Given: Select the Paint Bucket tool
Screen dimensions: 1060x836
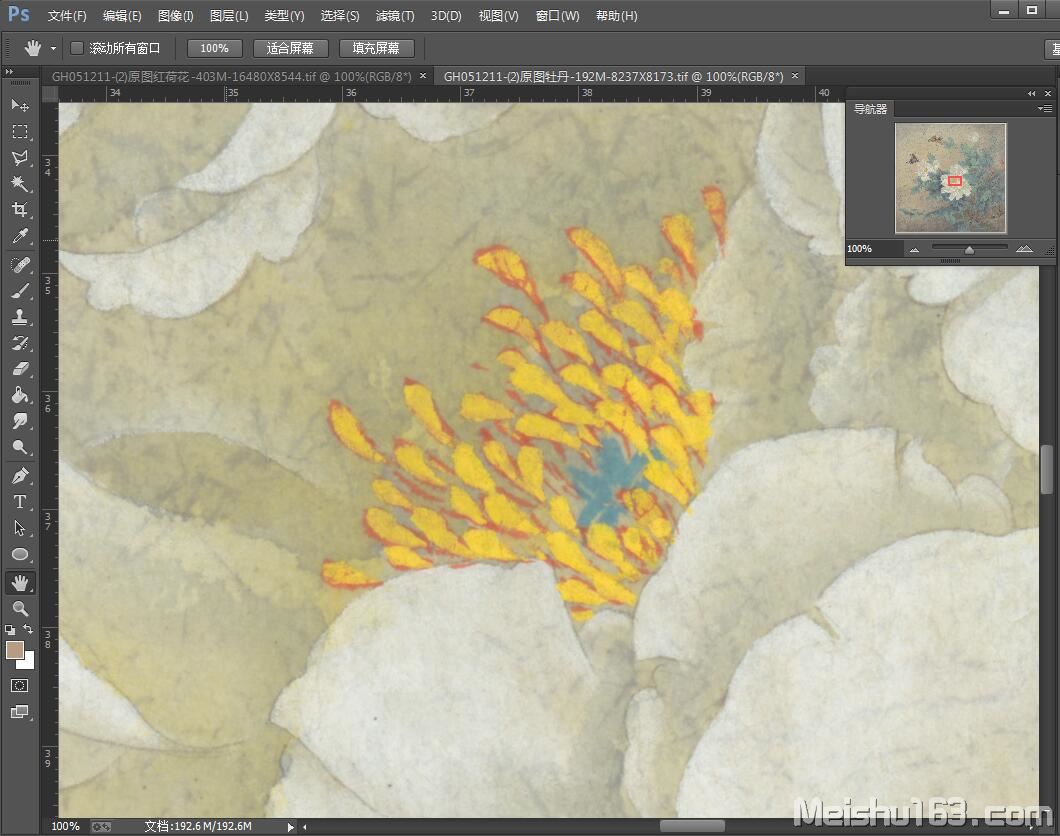Looking at the screenshot, I should 20,395.
